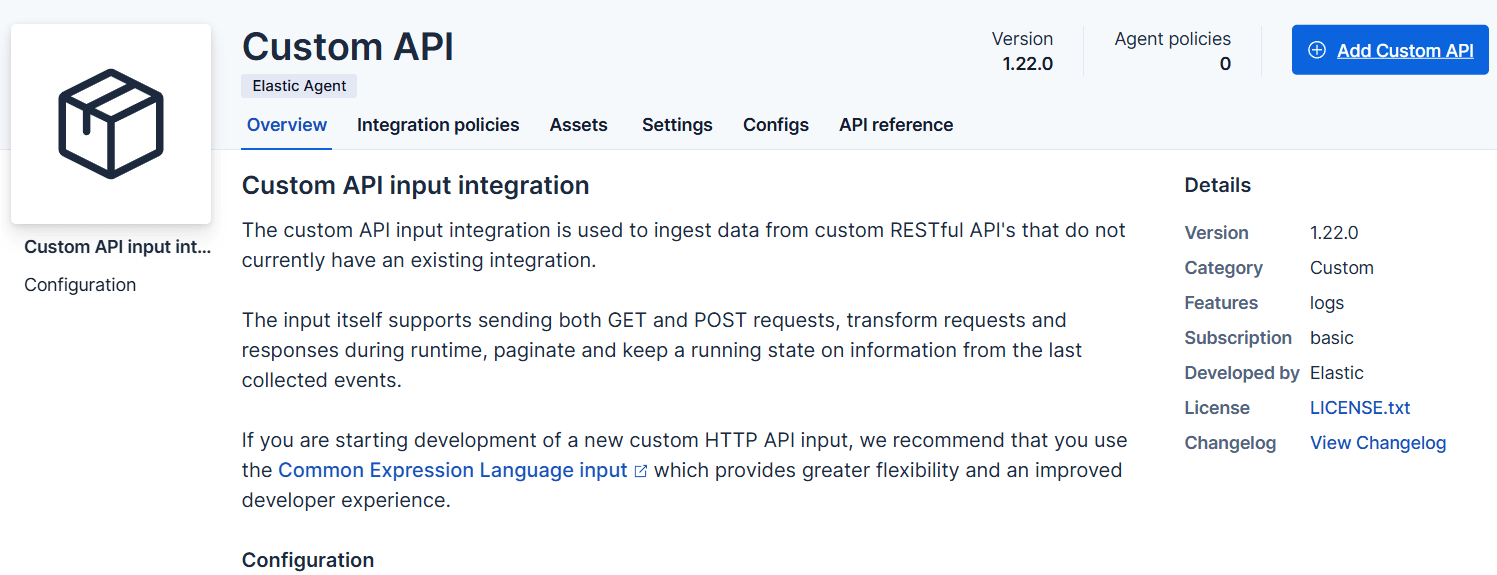
Task: Open the Common Expression Language input link
Action: 452,470
